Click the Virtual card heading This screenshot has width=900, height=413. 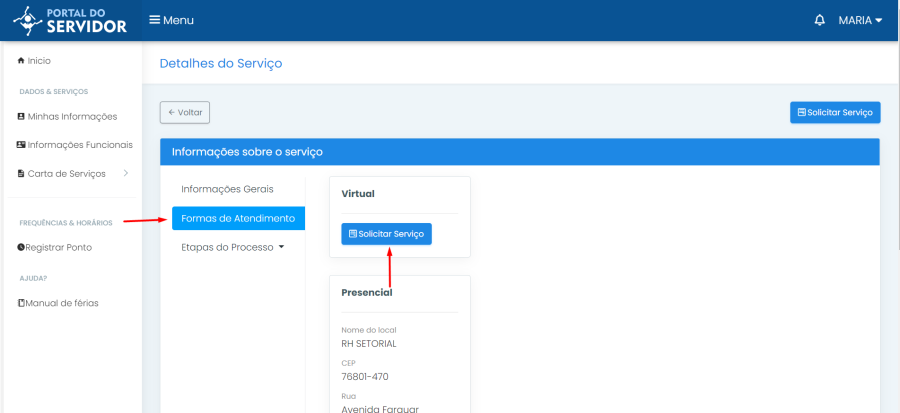[358, 194]
